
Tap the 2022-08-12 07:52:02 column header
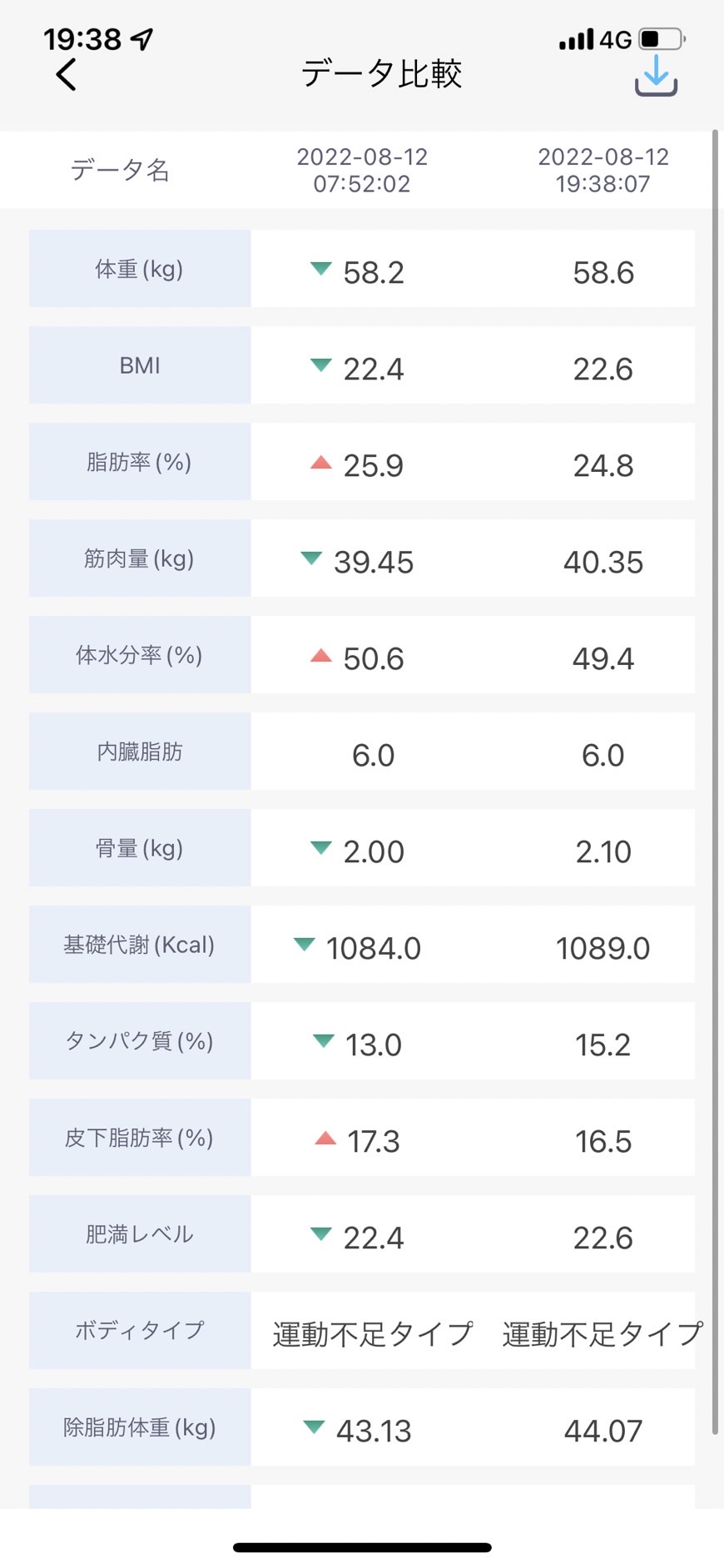point(362,170)
